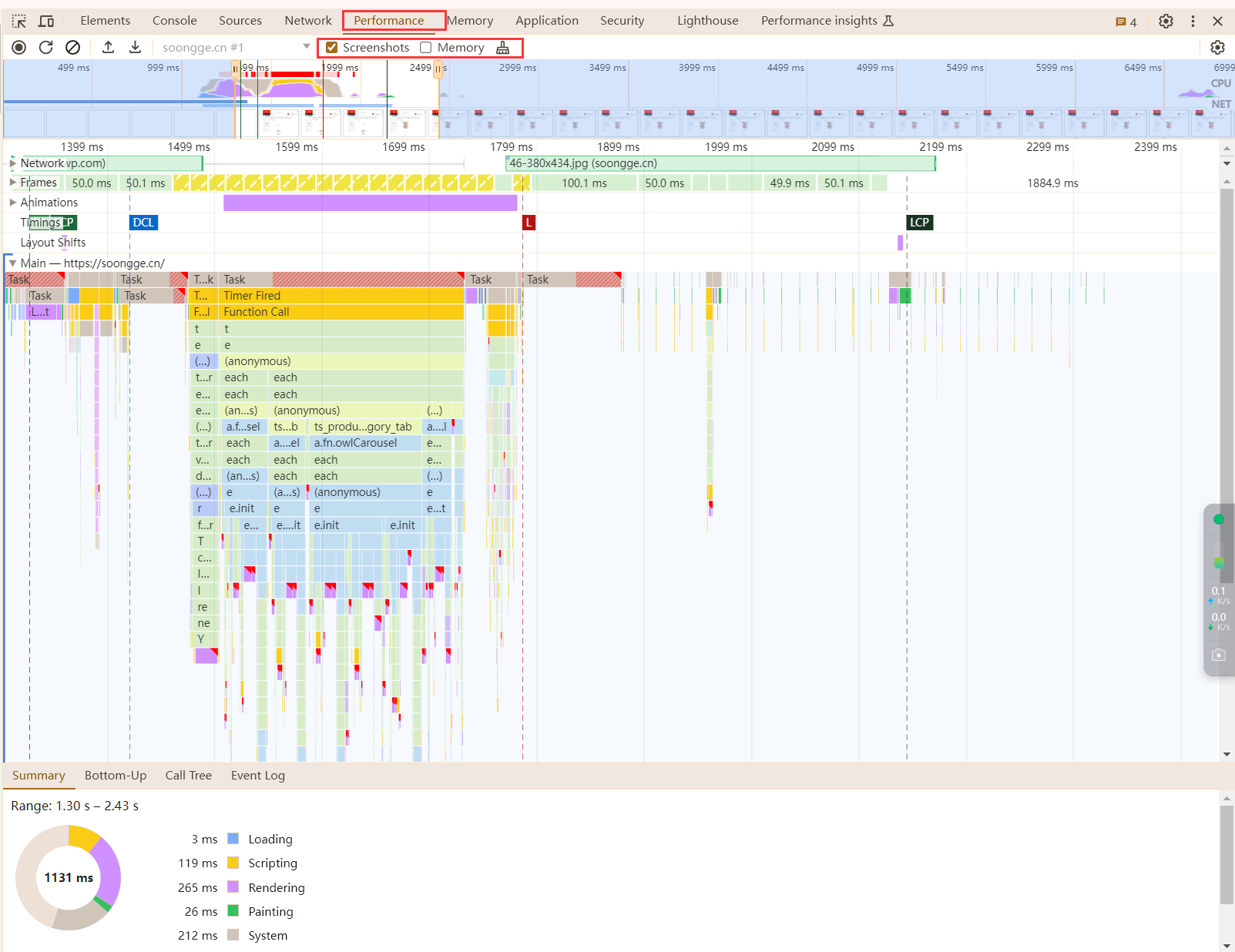Click the load profile upload icon
The height and width of the screenshot is (952, 1235).
pos(109,48)
